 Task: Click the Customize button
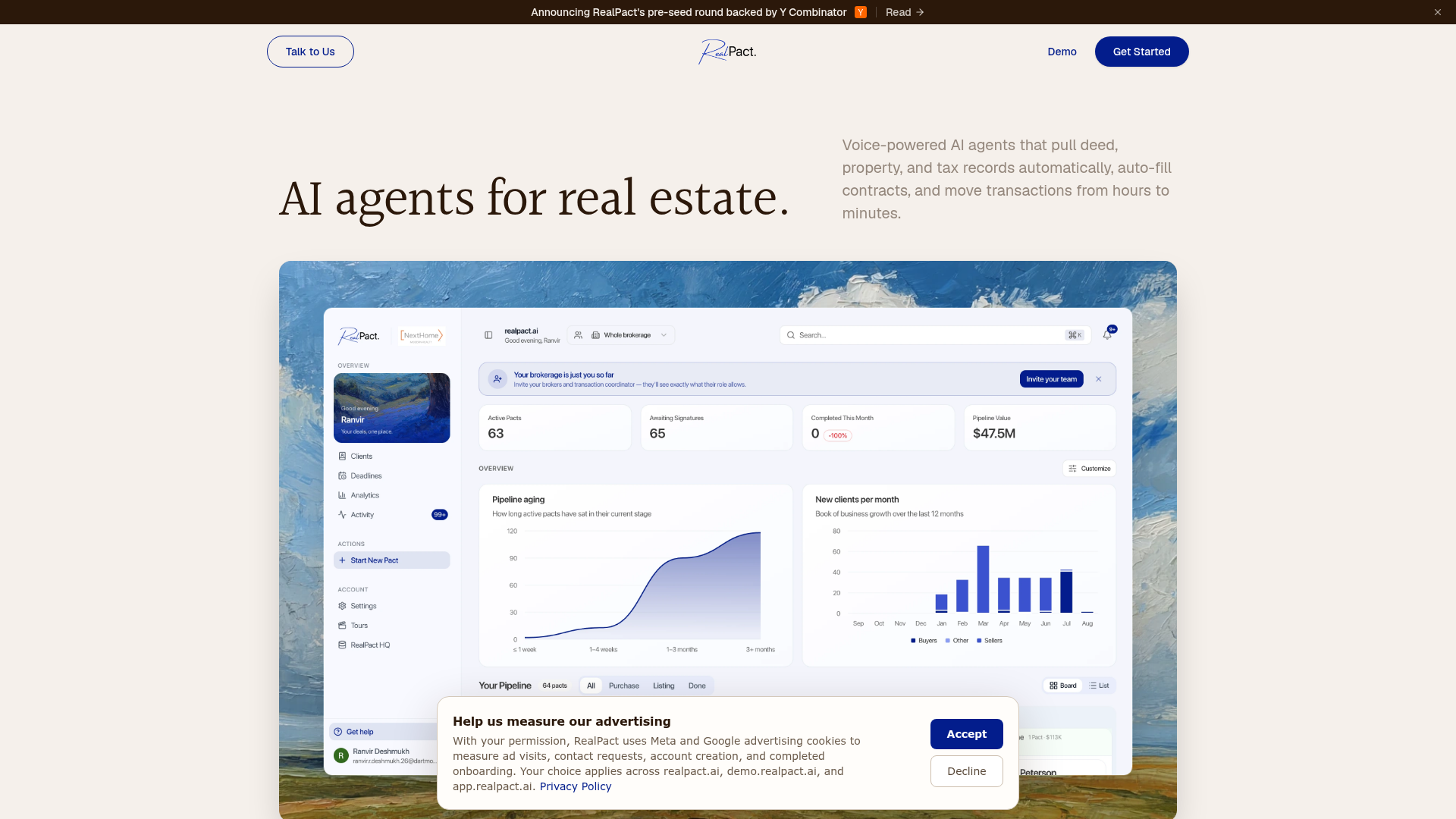coord(1089,469)
